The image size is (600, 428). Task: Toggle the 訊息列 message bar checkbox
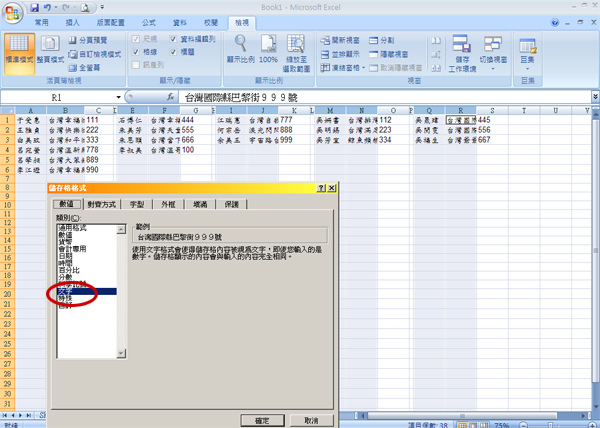pos(136,65)
